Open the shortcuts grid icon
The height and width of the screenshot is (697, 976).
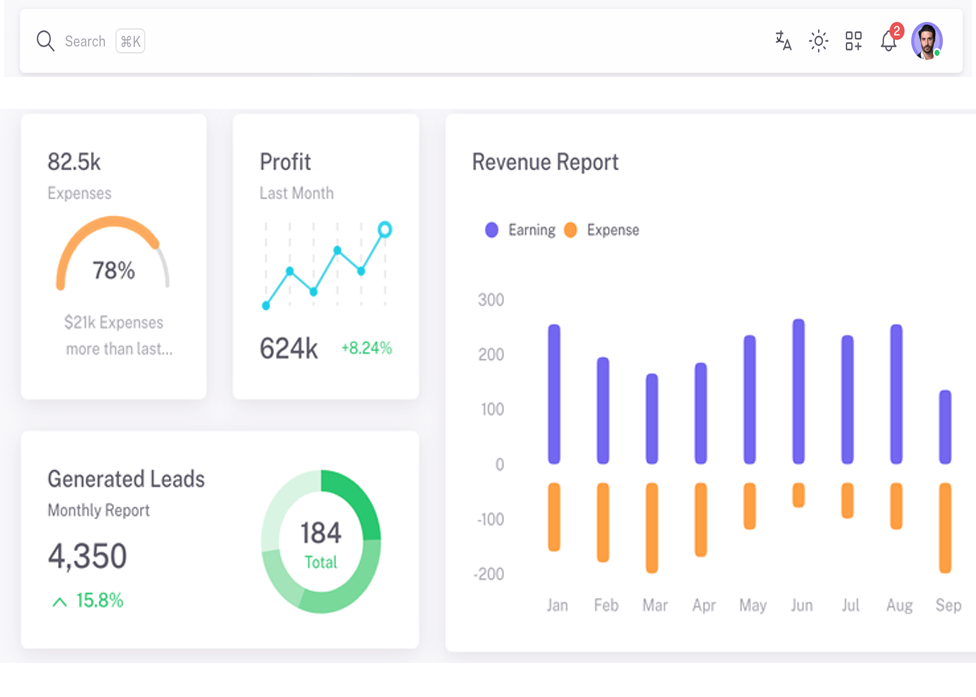pyautogui.click(x=853, y=41)
